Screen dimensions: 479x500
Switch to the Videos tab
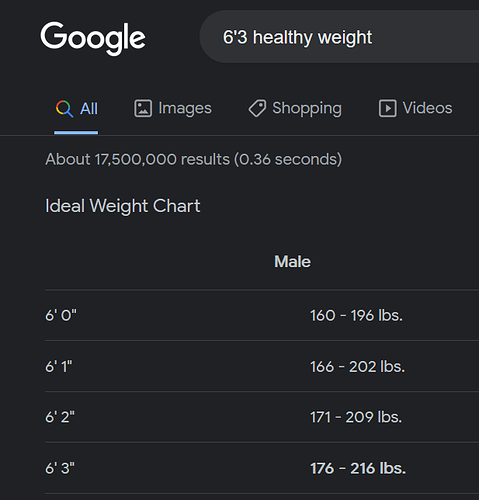[415, 108]
